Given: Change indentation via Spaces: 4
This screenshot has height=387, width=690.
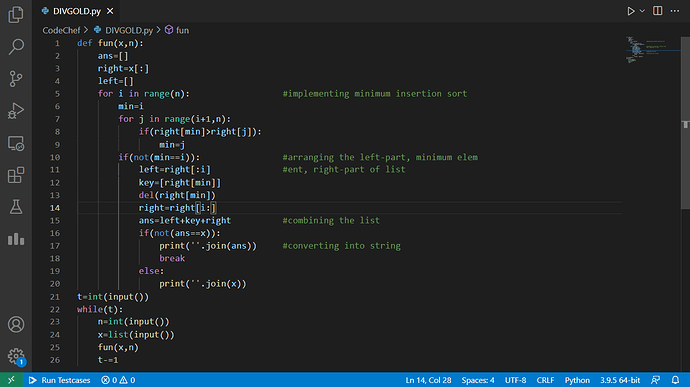Looking at the screenshot, I should click(478, 380).
